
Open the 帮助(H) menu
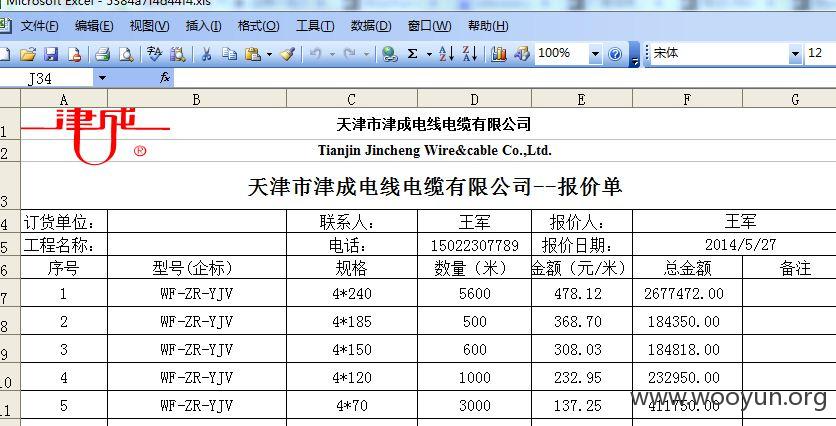coord(488,26)
